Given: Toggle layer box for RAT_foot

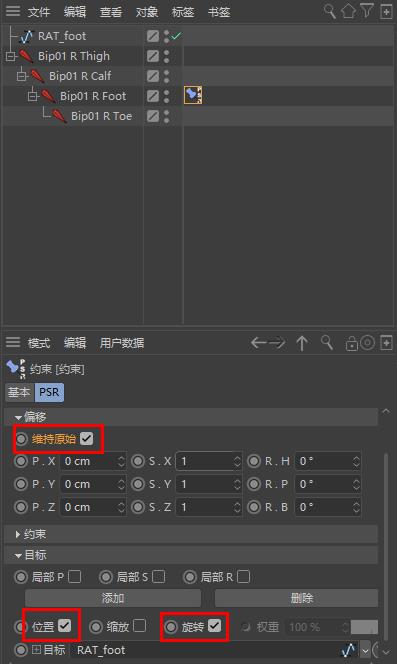Looking at the screenshot, I should point(153,36).
